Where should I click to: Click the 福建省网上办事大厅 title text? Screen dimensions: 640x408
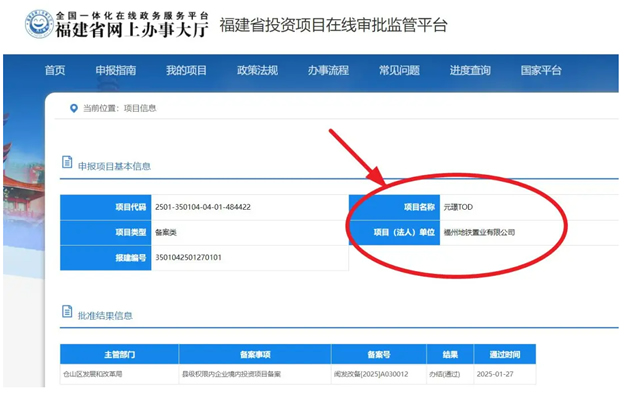click(132, 30)
